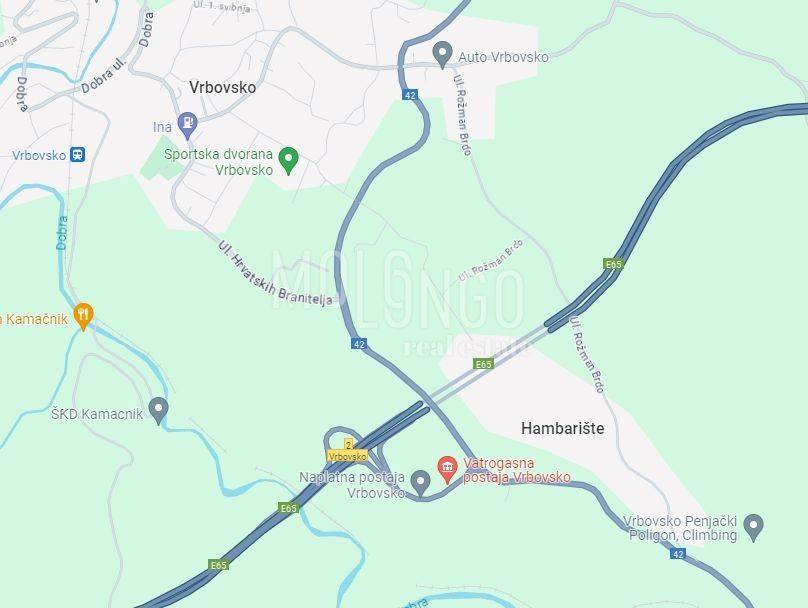The image size is (808, 608).
Task: Click the Hambarište place label
Action: pos(563,428)
